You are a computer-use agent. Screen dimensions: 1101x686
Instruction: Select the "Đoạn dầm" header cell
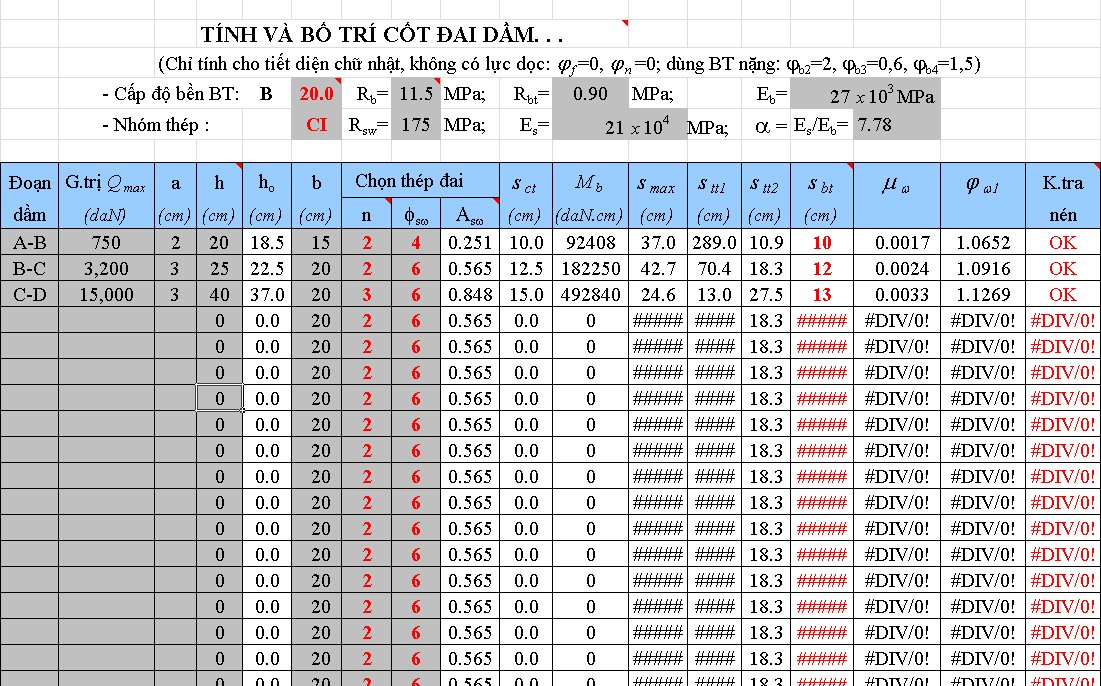(x=29, y=196)
